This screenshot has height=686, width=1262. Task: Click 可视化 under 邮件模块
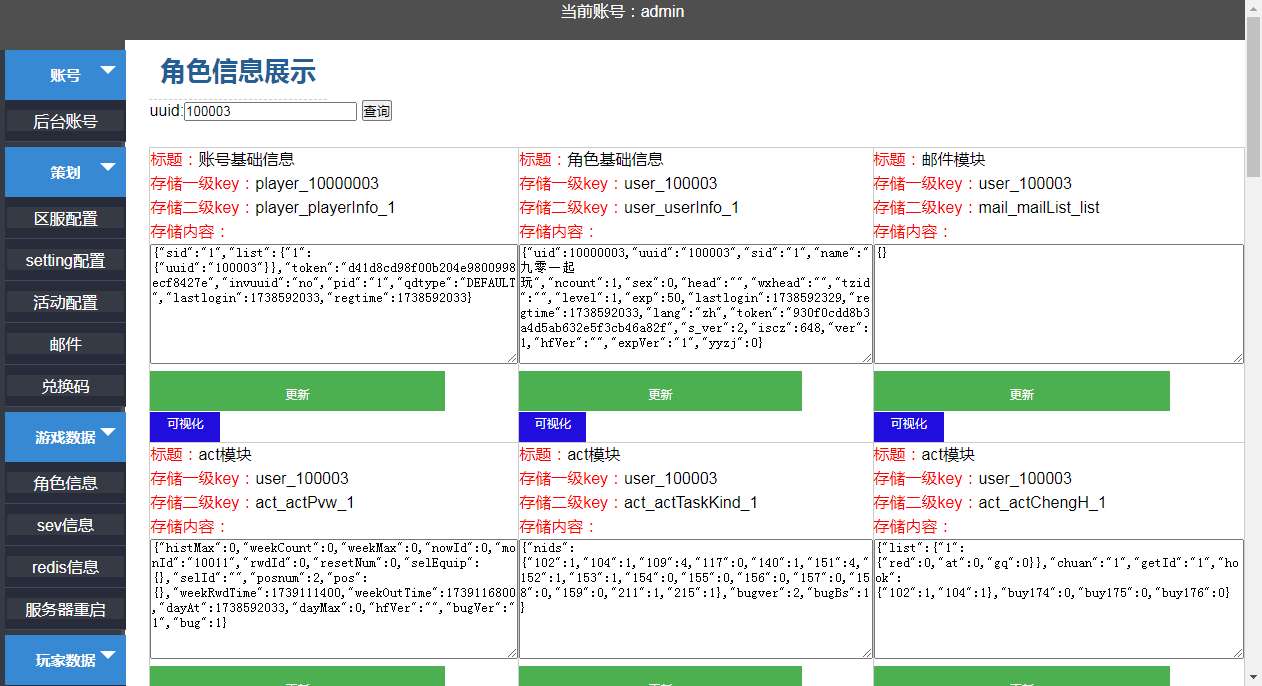click(x=908, y=426)
